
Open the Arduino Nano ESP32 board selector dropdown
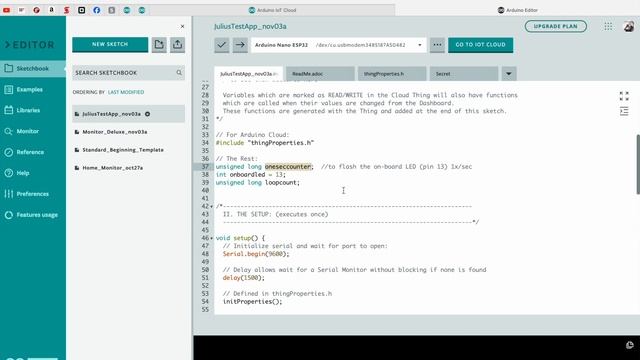click(x=338, y=45)
